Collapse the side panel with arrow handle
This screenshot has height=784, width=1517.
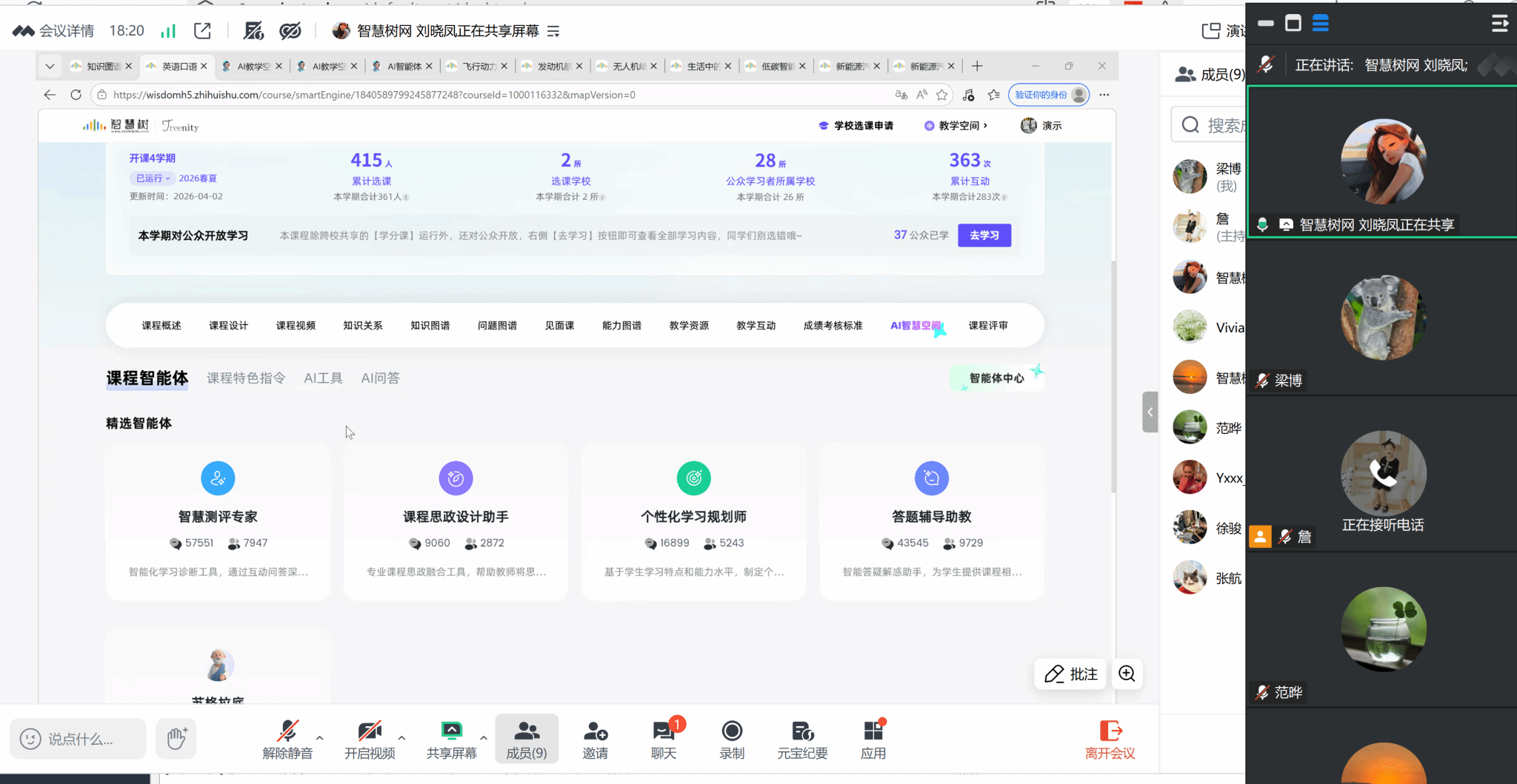[1150, 412]
